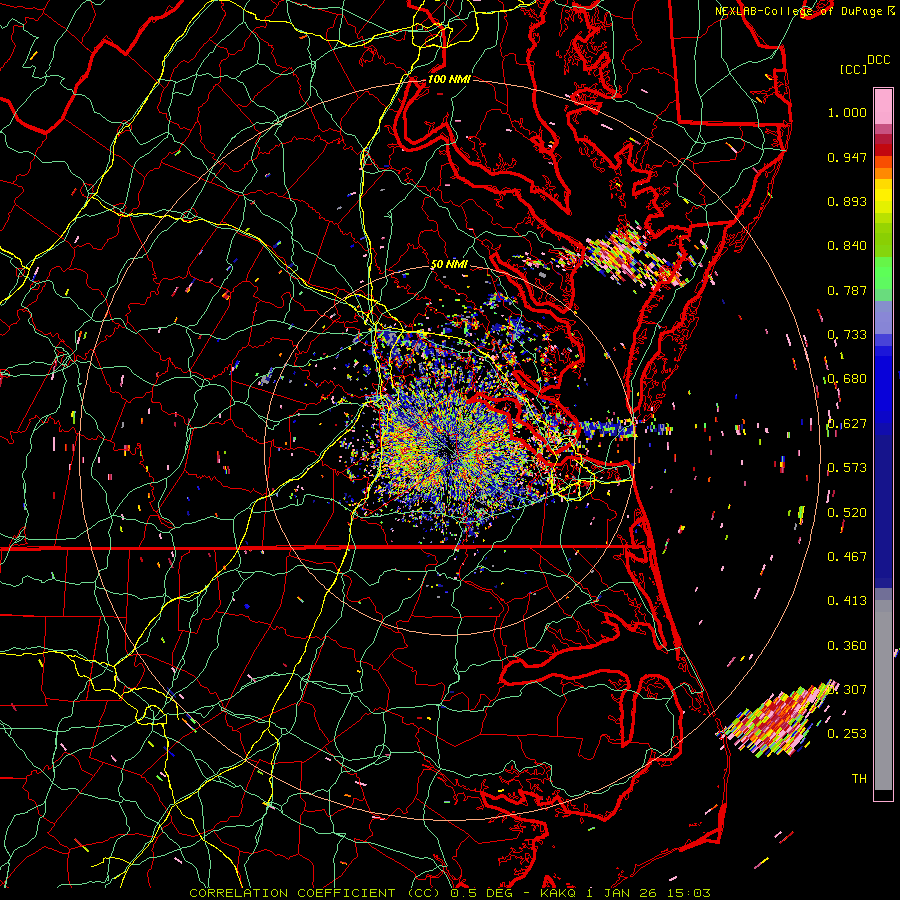The height and width of the screenshot is (900, 900).
Task: Click the 1.000 scale value
Action: [847, 112]
